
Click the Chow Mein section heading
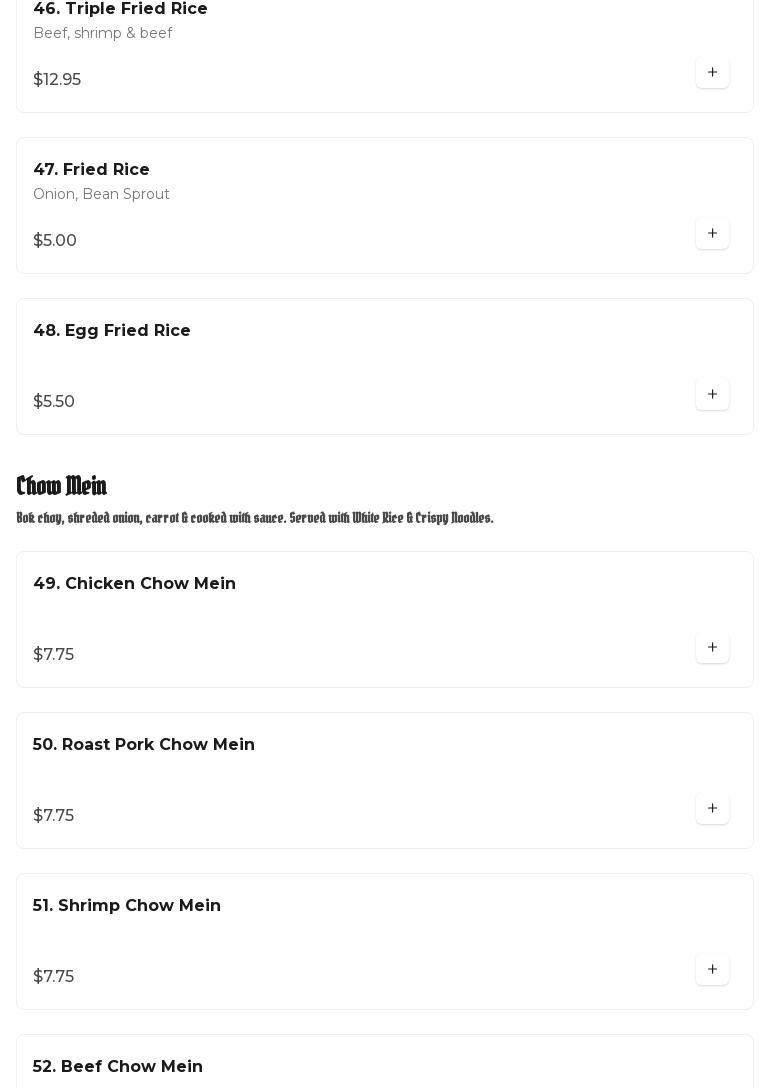62,486
